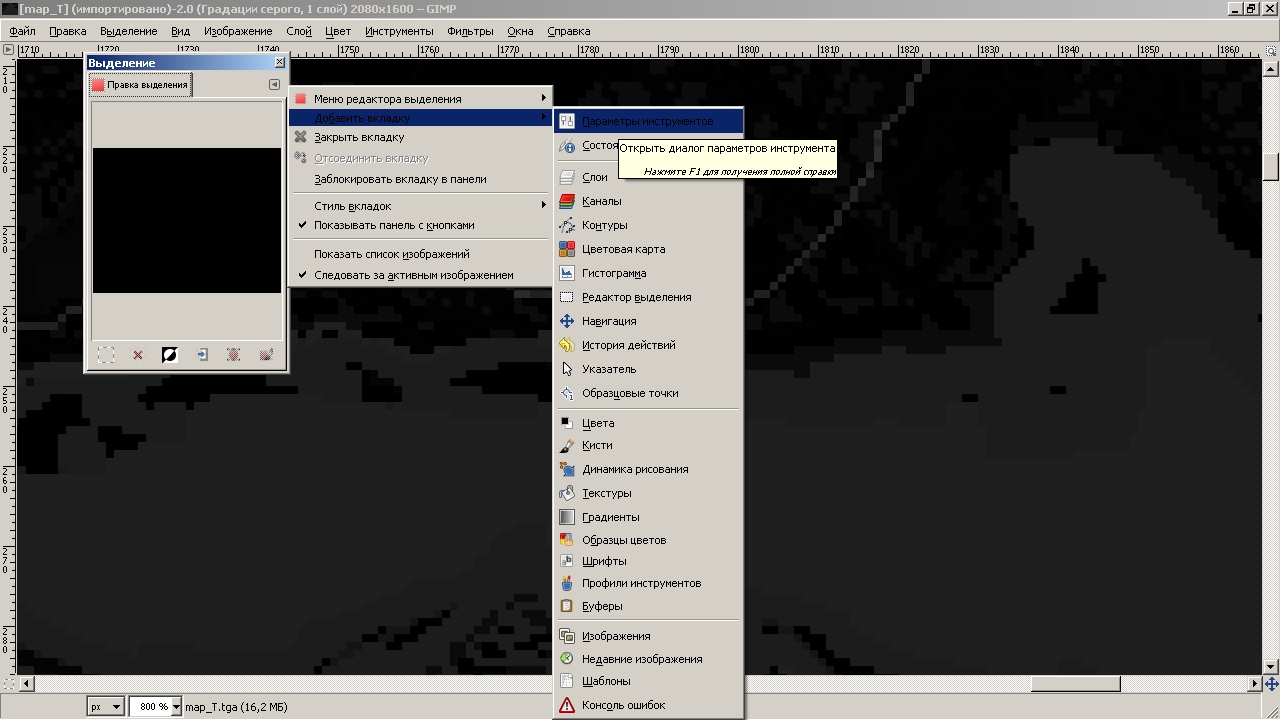Choose Редактор выделения from submenu
The height and width of the screenshot is (720, 1280).
tap(649, 297)
